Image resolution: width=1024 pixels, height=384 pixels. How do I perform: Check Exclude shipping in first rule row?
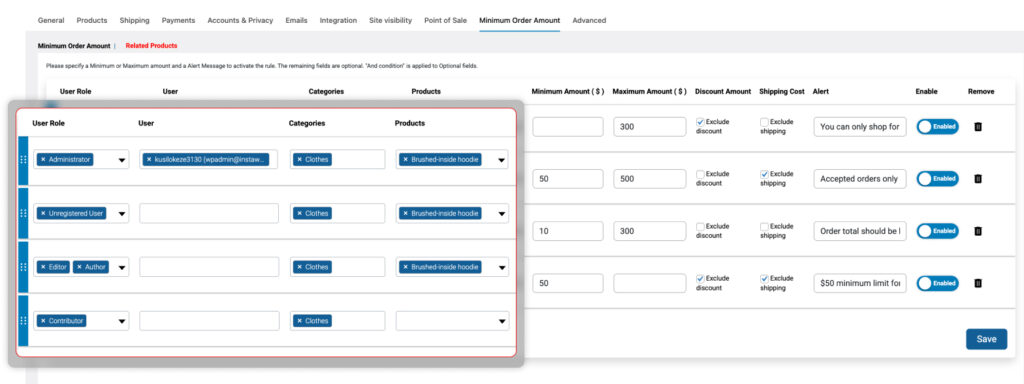tap(764, 122)
